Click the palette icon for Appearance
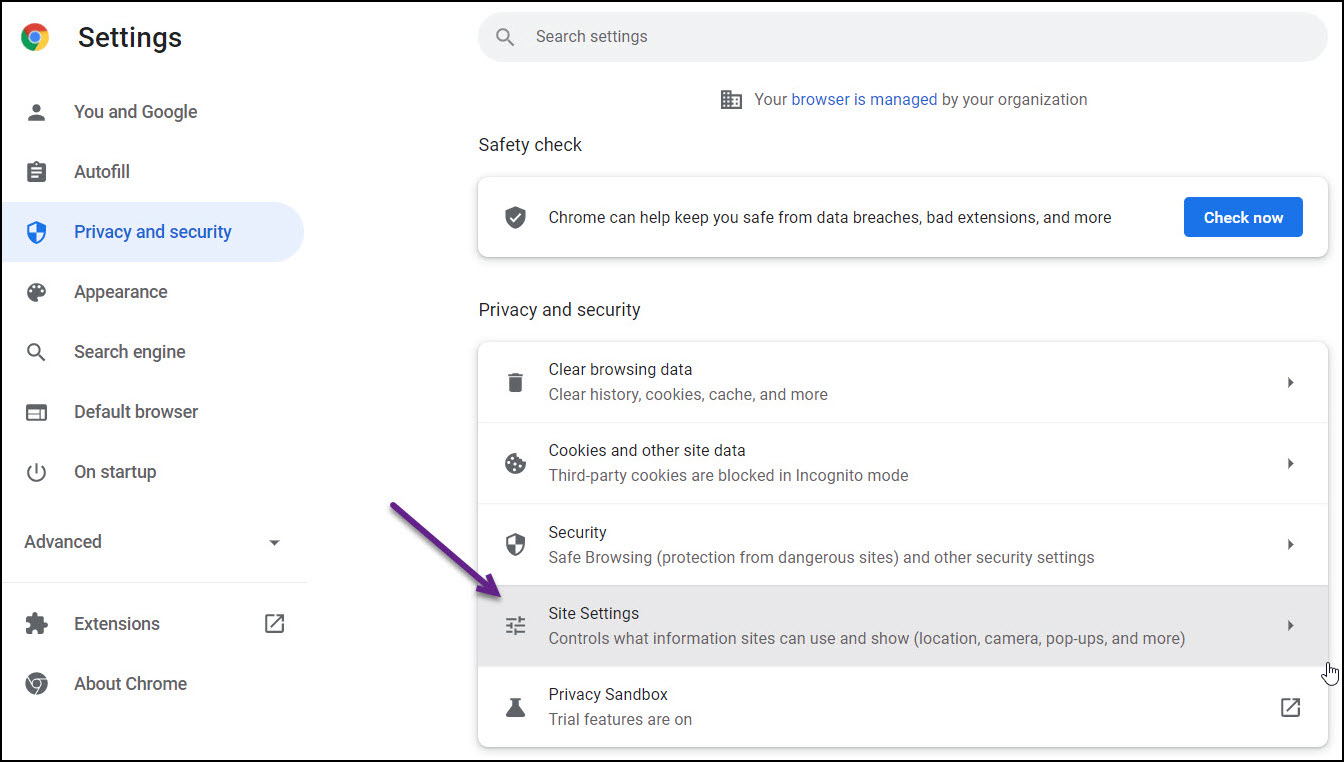The width and height of the screenshot is (1344, 762). tap(37, 292)
